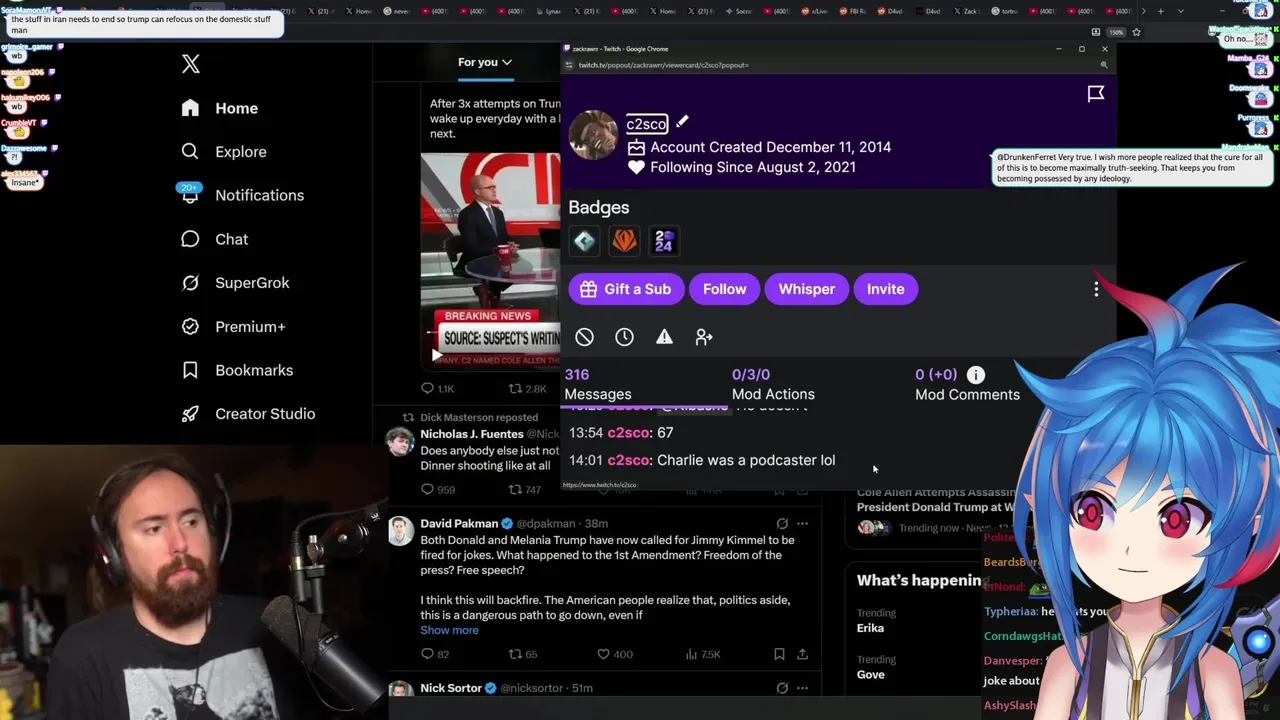
Task: Click the Explore magnifier icon
Action: coord(190,152)
